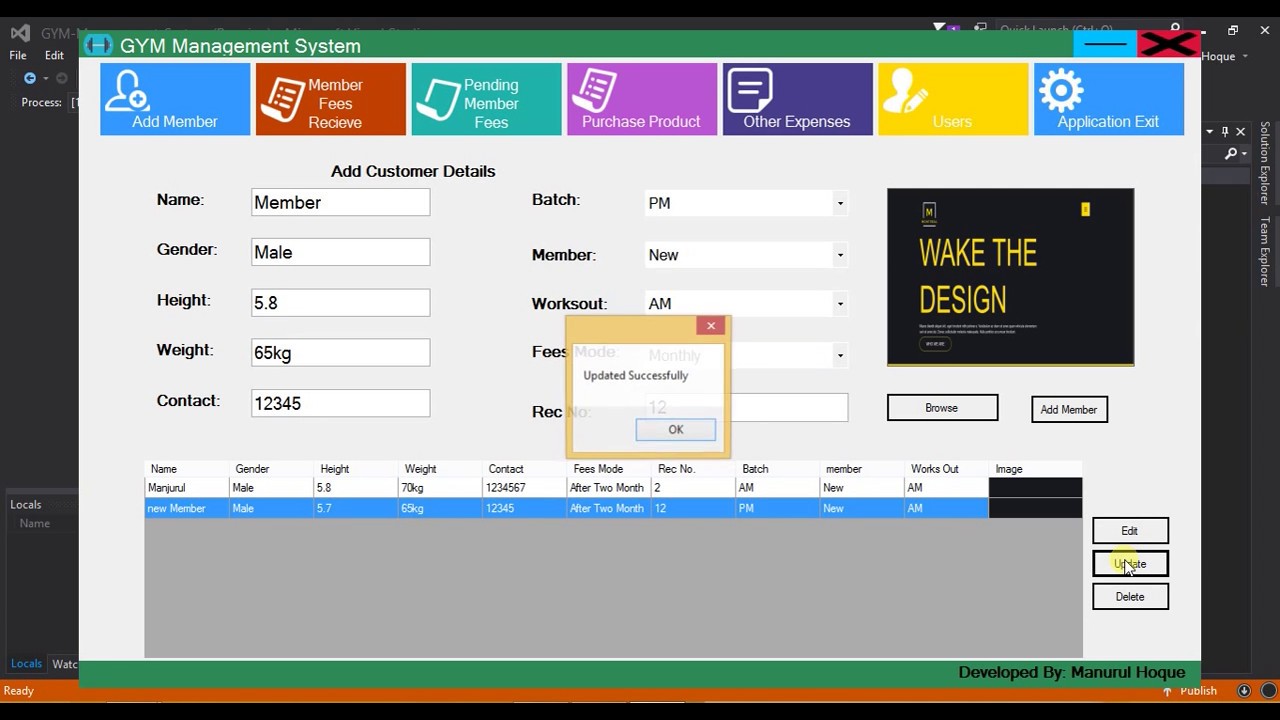Viewport: 1280px width, 720px height.
Task: Switch to the Locals tab in Visual Studio
Action: point(26,664)
